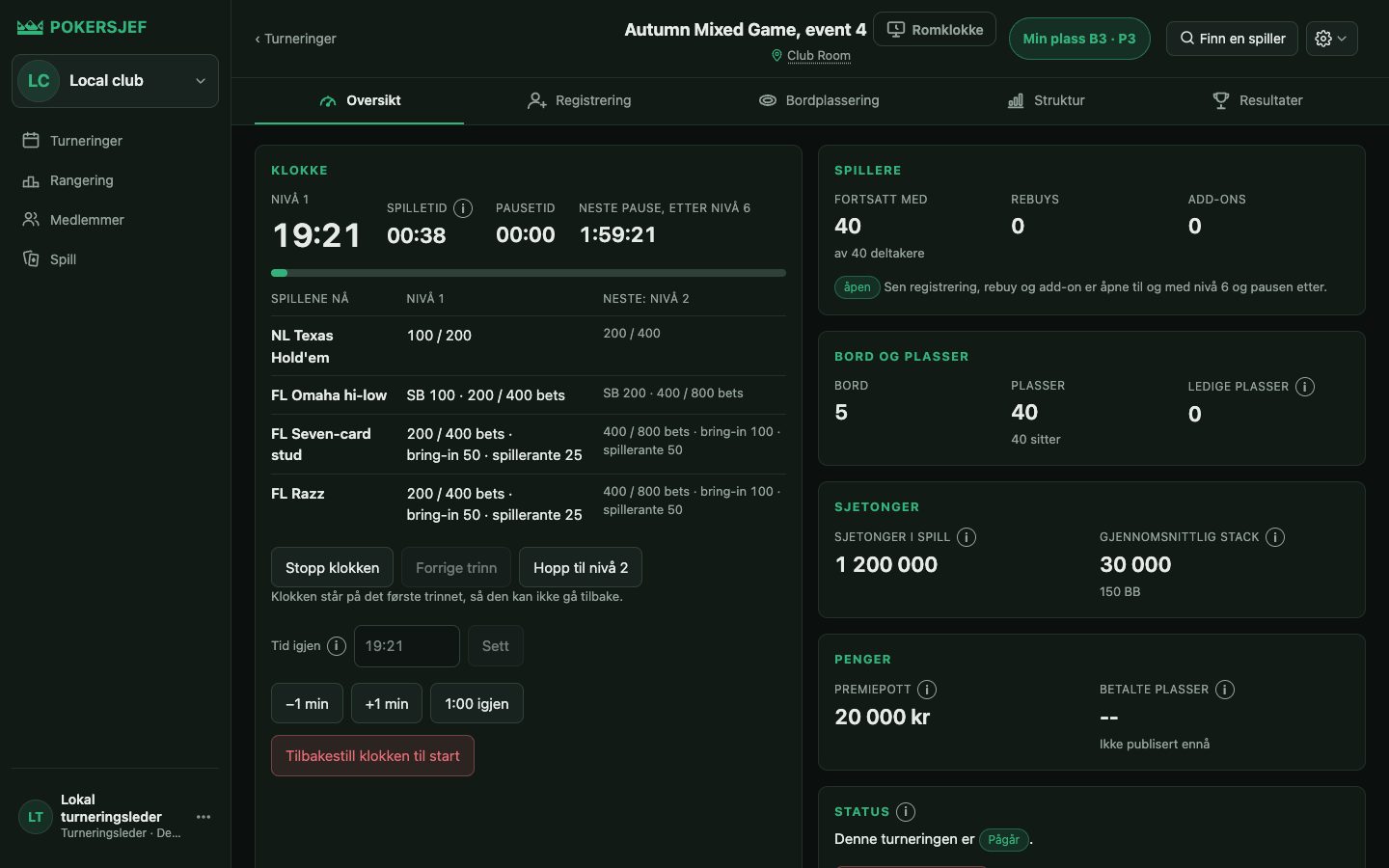Open the Turneringer calendar icon in sidebar
The image size is (1389, 868).
pyautogui.click(x=31, y=141)
